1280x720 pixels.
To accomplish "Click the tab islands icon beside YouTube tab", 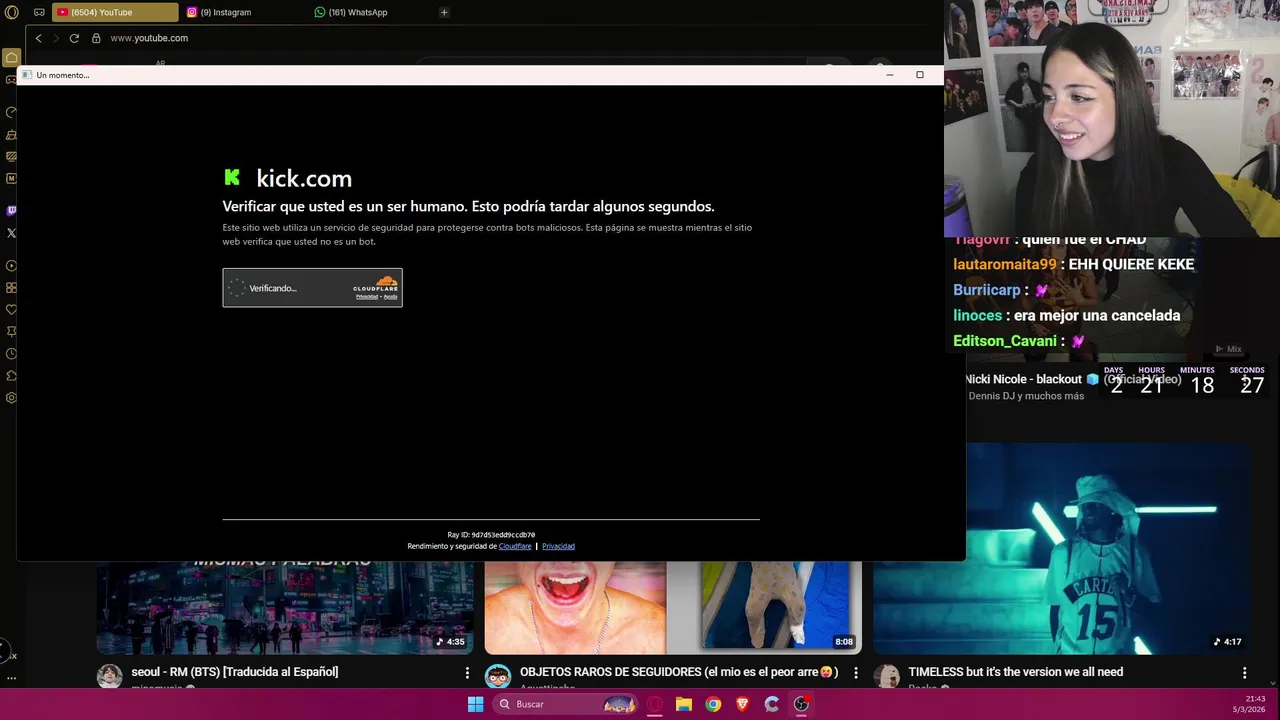I will [x=39, y=12].
